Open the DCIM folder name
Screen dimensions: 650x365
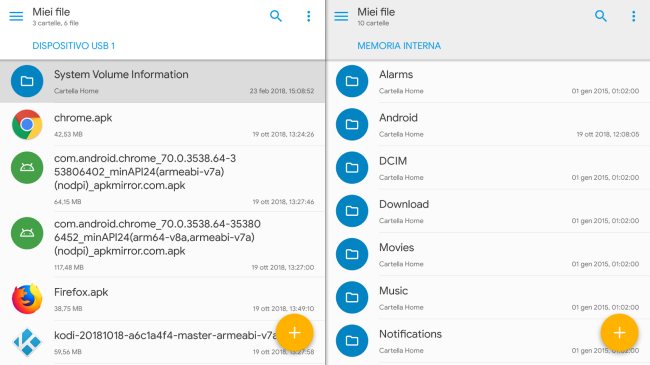pos(393,161)
